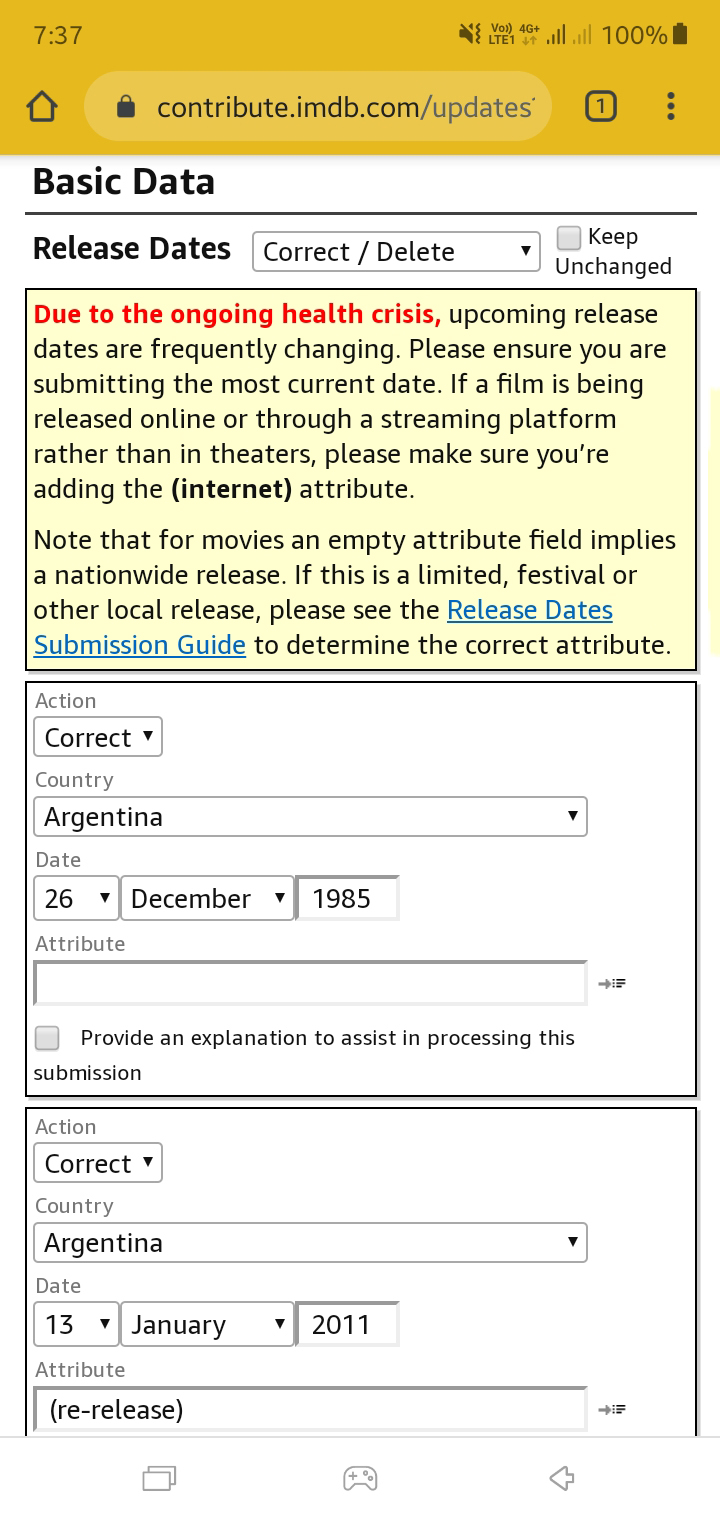Expand the December month dropdown
The image size is (720, 1520).
(207, 898)
